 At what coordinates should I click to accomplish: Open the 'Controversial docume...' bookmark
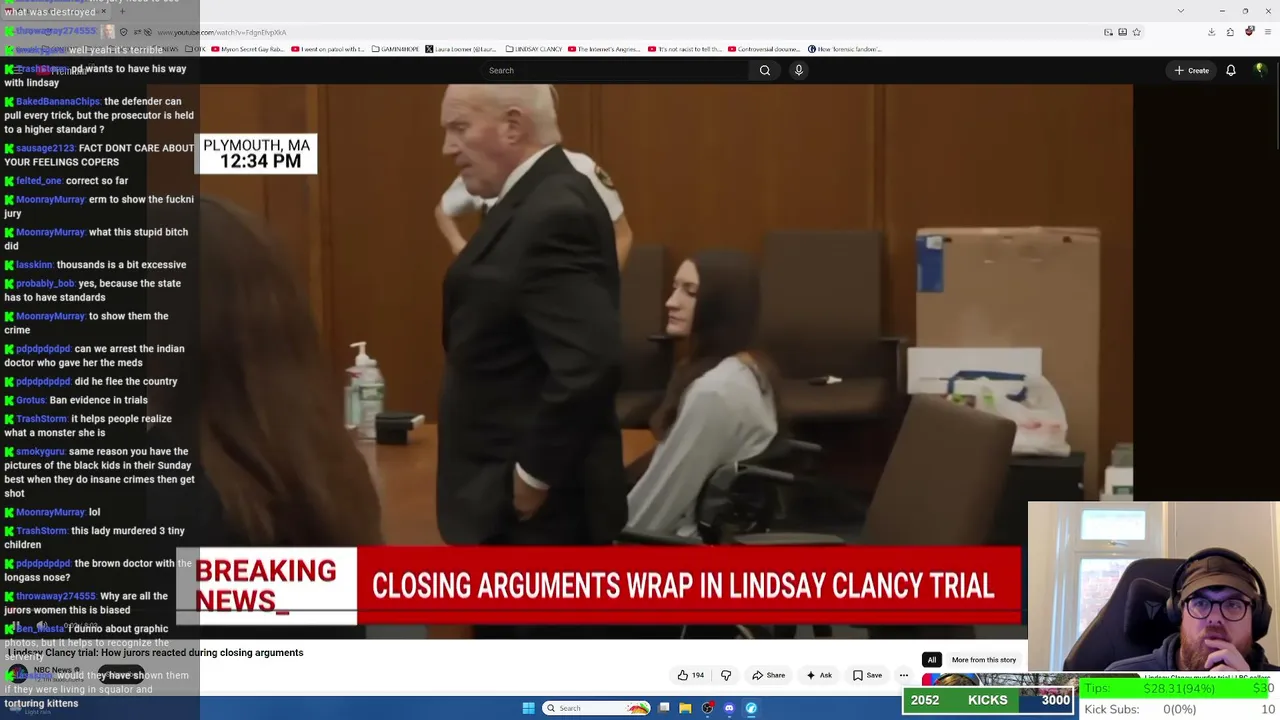point(765,49)
